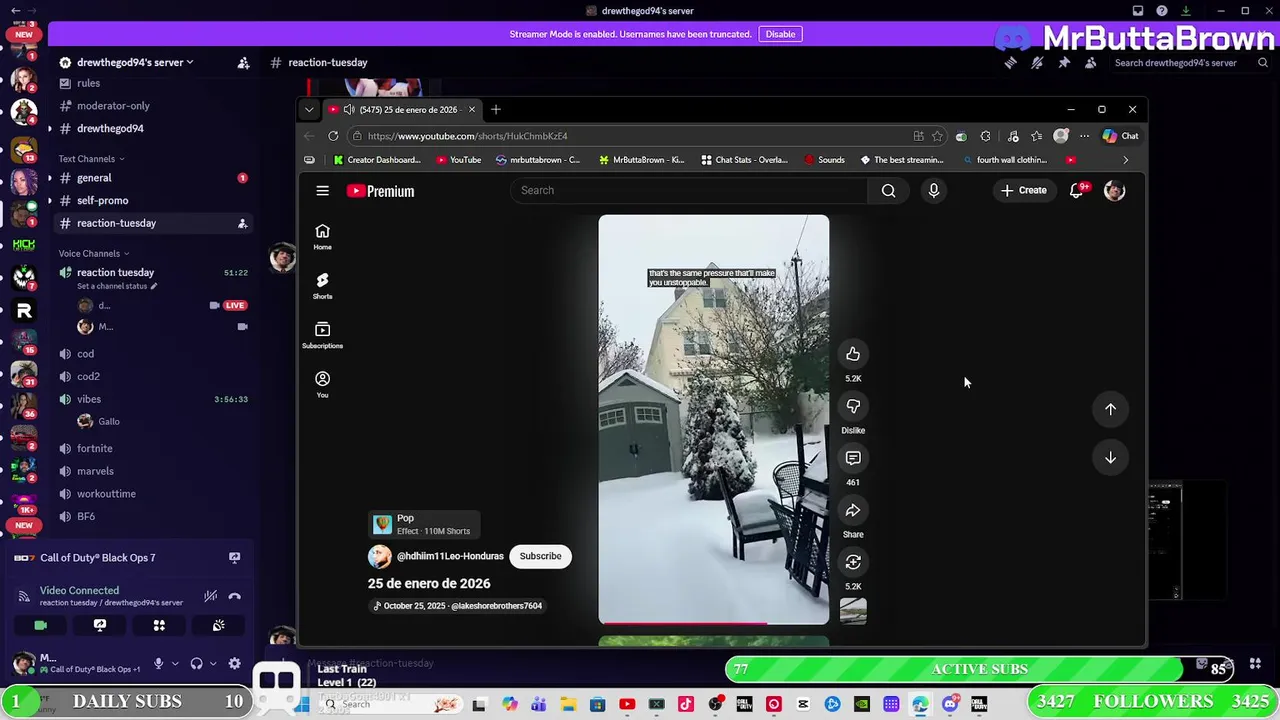1280x720 pixels.
Task: Click YouTube Create button
Action: pyautogui.click(x=1023, y=191)
